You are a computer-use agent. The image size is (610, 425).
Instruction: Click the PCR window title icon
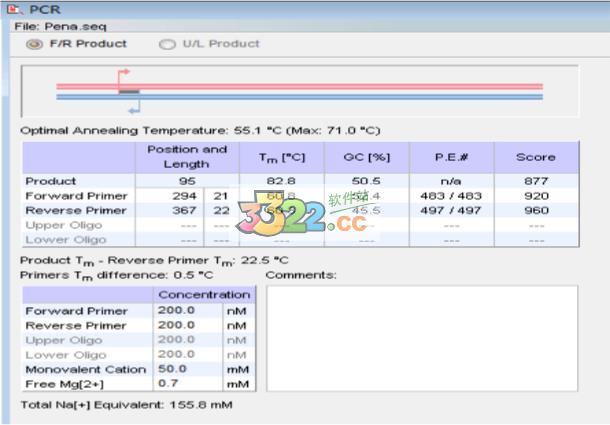(x=12, y=9)
